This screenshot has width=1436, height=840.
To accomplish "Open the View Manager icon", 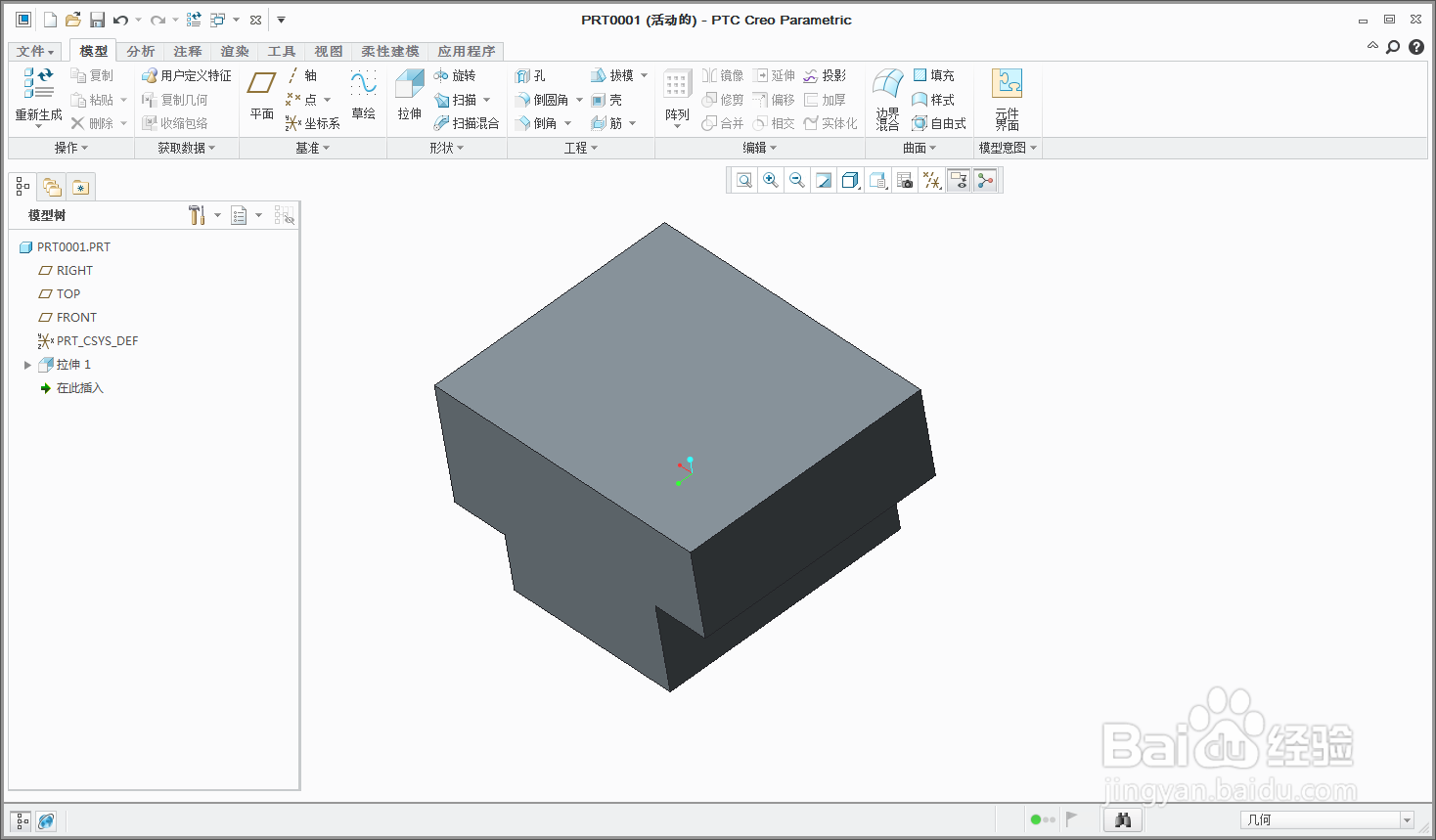I will (905, 180).
